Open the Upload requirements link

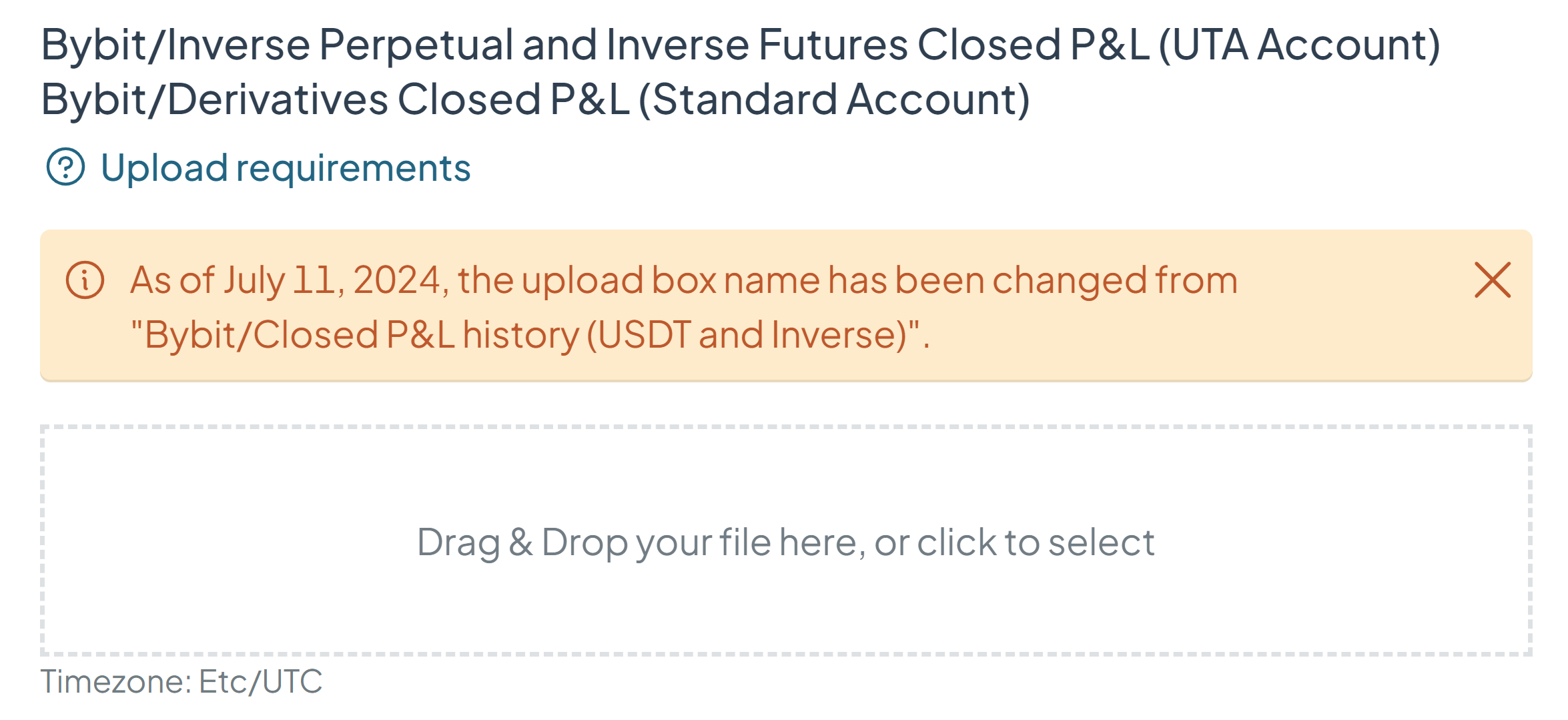click(x=286, y=167)
